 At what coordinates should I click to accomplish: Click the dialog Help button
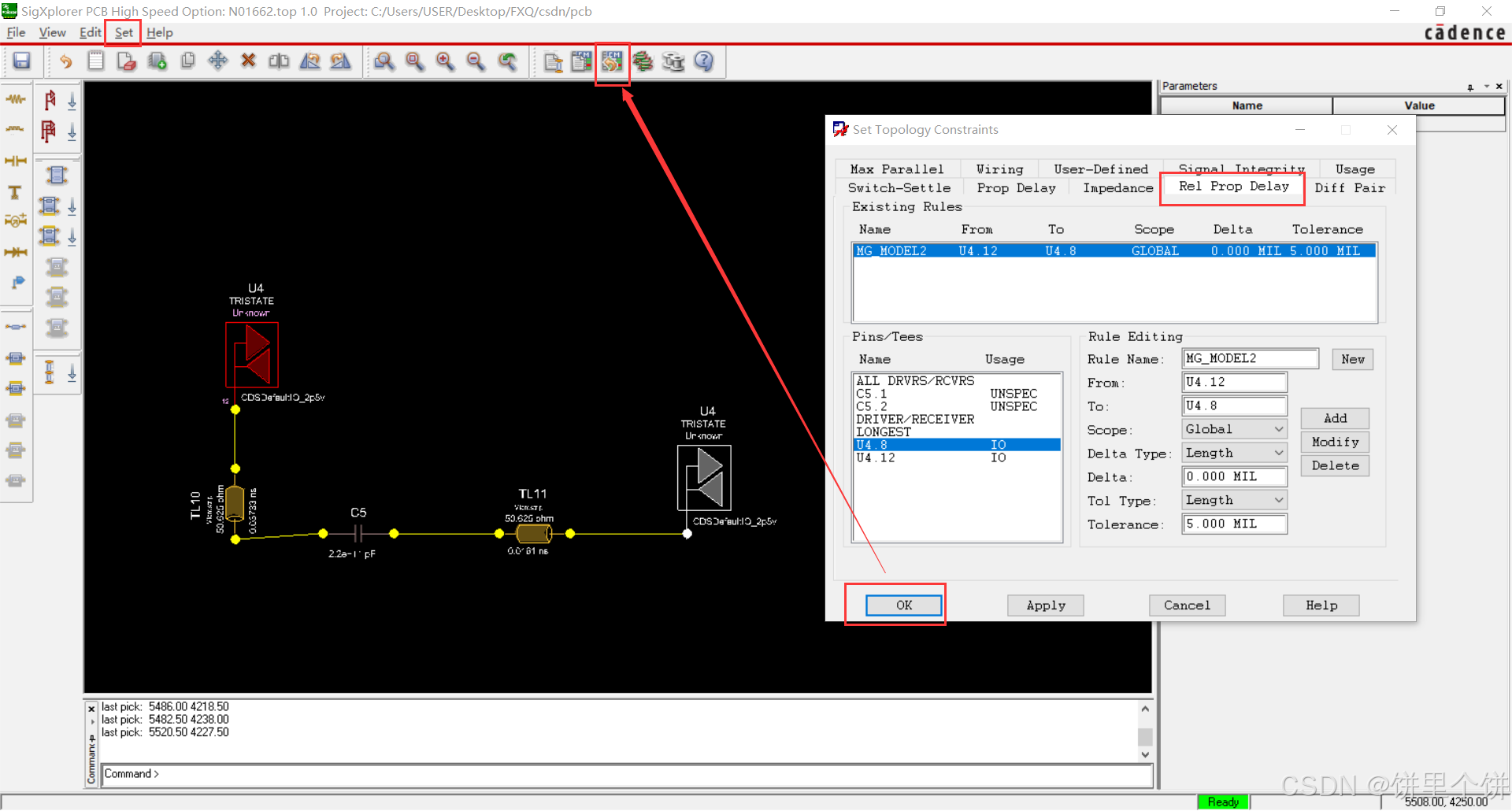[x=1321, y=605]
